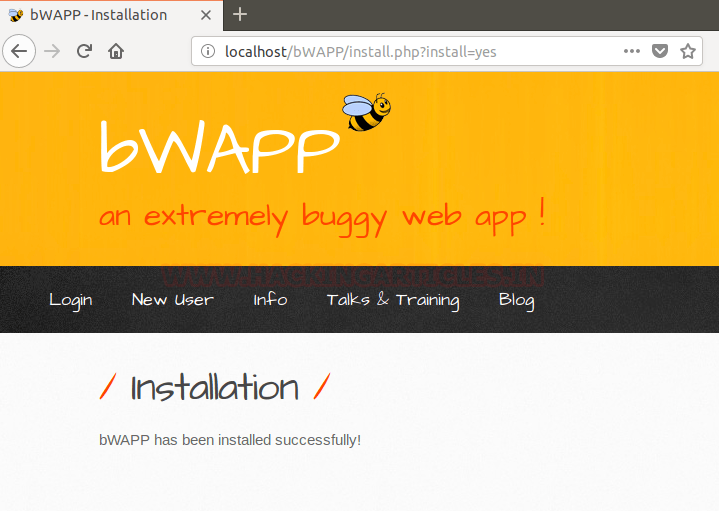Select the bWAPP - Installation tab
The height and width of the screenshot is (511, 719).
98,15
